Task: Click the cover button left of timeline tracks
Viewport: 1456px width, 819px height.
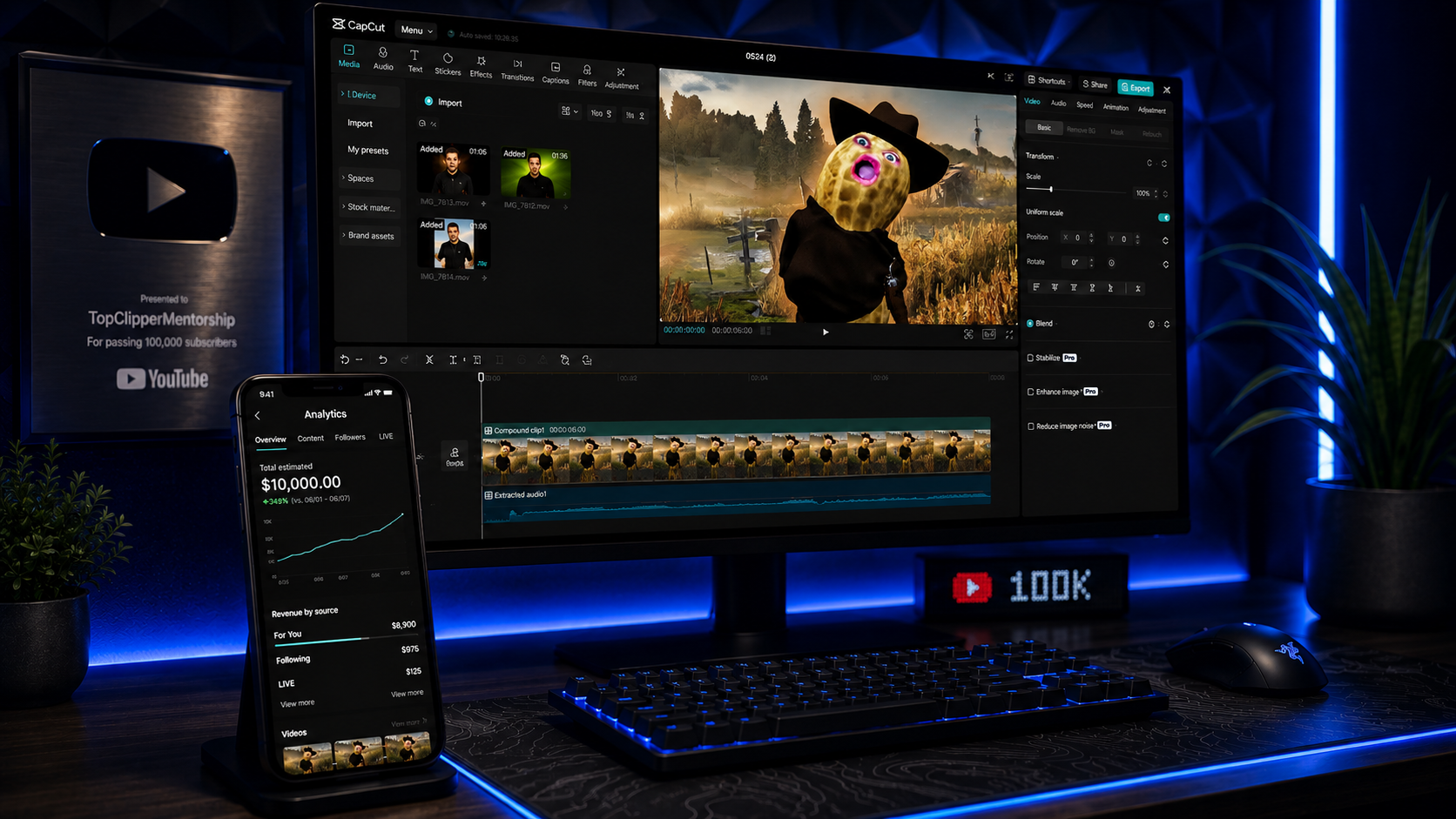Action: tap(455, 457)
